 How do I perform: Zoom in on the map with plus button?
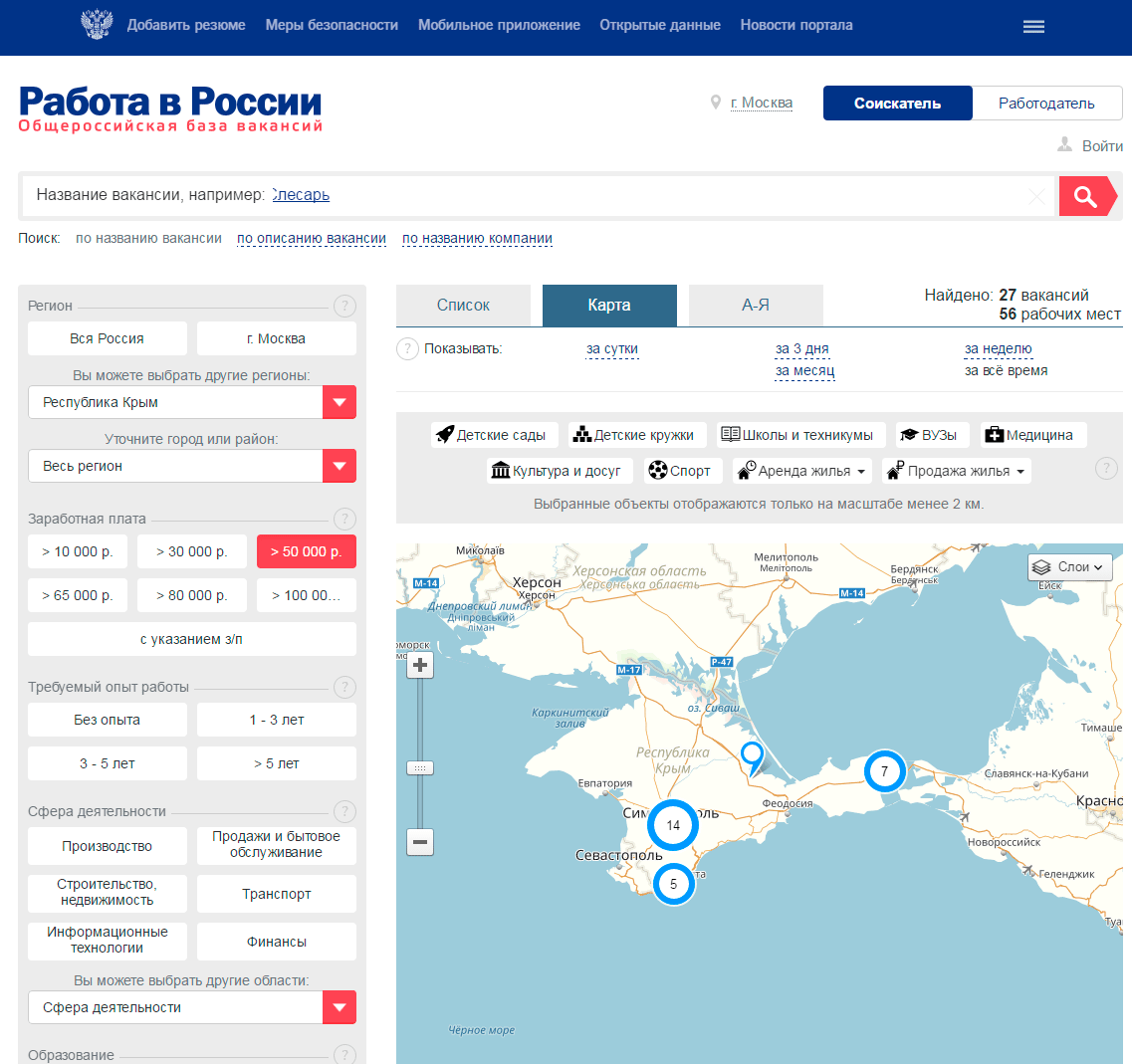419,665
